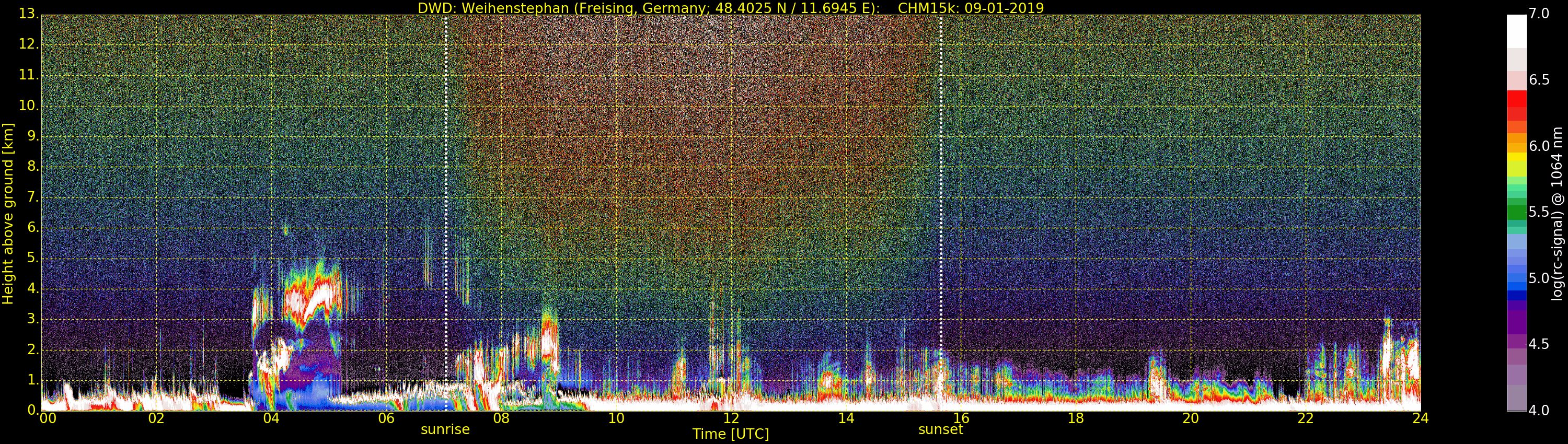Click the height axis tick label '9.'

tap(33, 136)
